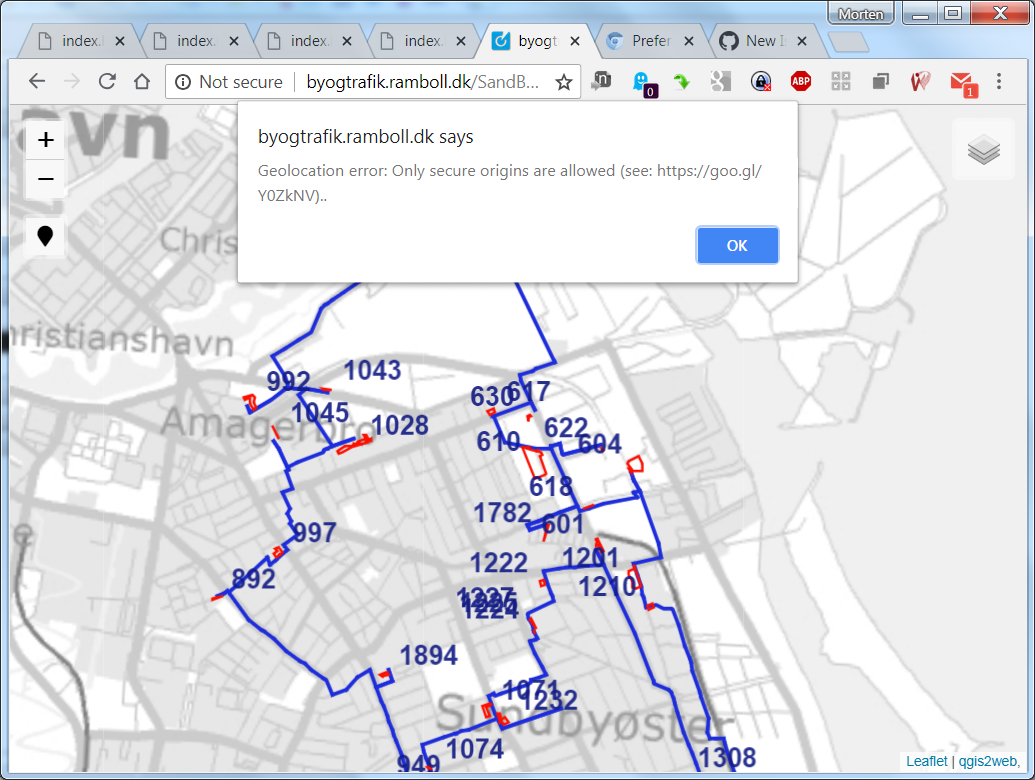Zoom in using the map plus button
The image size is (1035, 780).
[44, 139]
